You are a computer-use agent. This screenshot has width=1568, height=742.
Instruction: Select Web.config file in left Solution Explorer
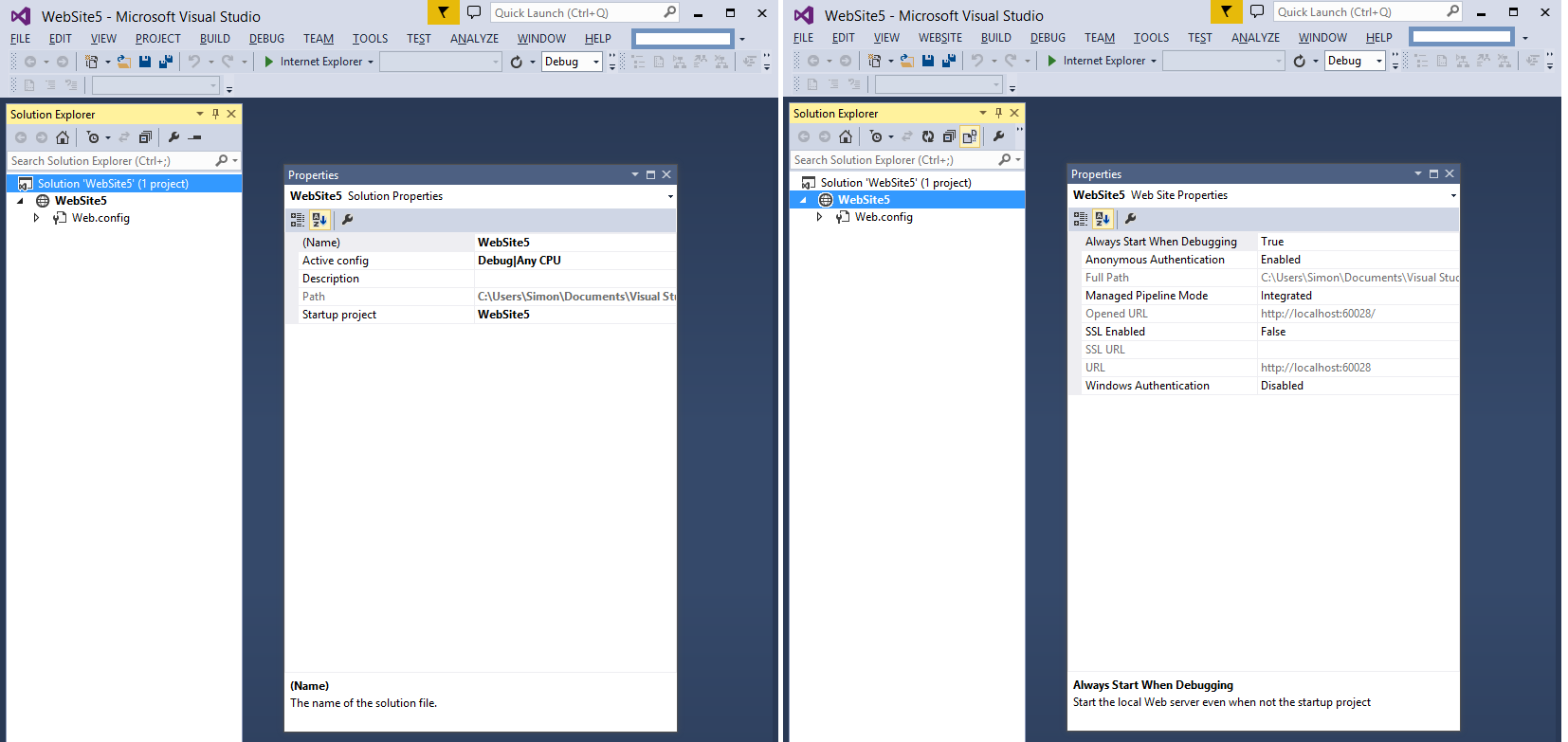[x=100, y=218]
